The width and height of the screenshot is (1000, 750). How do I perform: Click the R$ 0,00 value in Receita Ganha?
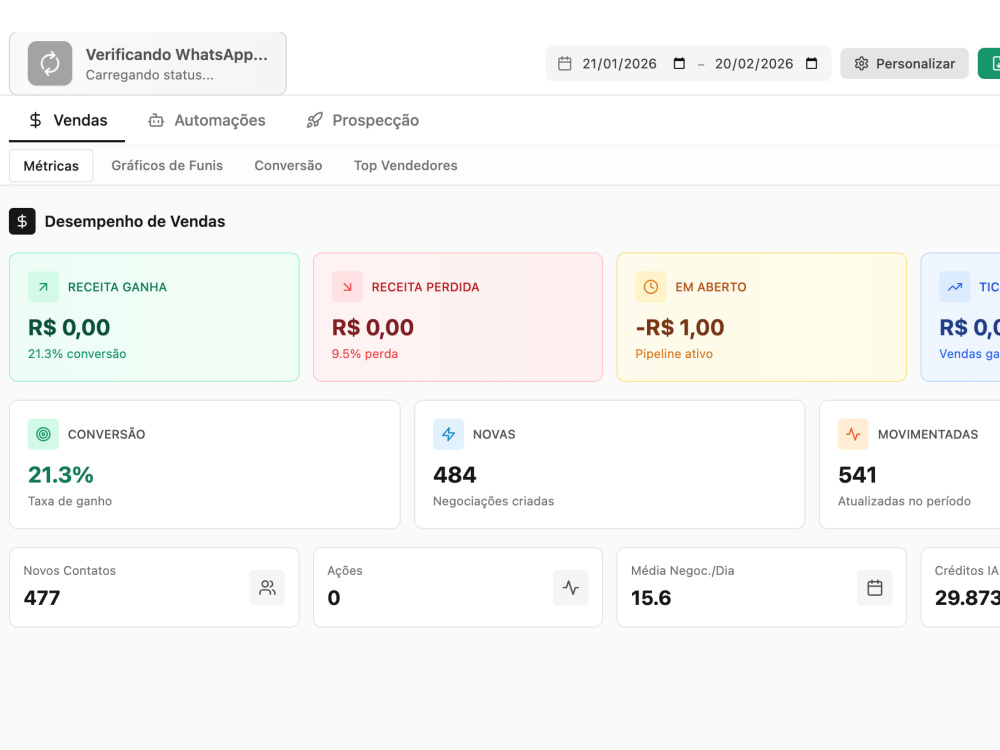(69, 327)
